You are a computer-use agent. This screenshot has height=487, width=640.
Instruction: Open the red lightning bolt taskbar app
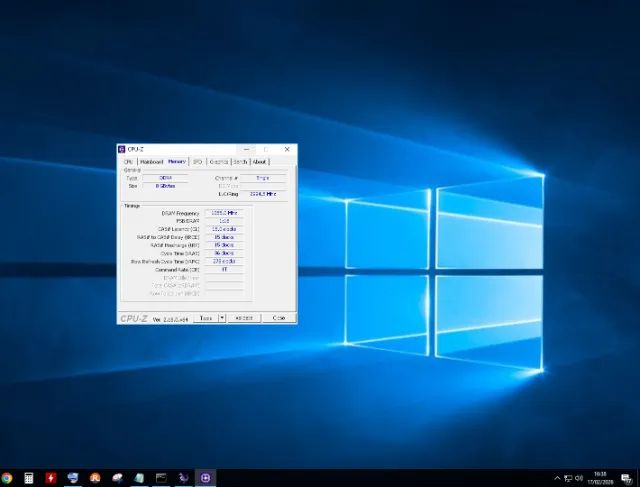pos(51,478)
